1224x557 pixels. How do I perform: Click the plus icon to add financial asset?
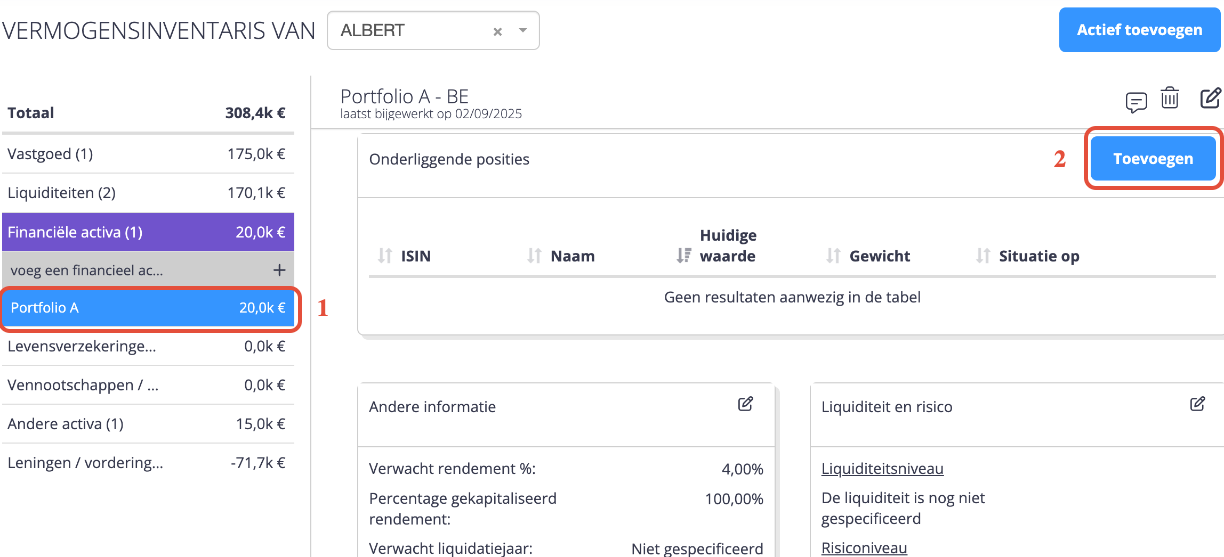(279, 270)
